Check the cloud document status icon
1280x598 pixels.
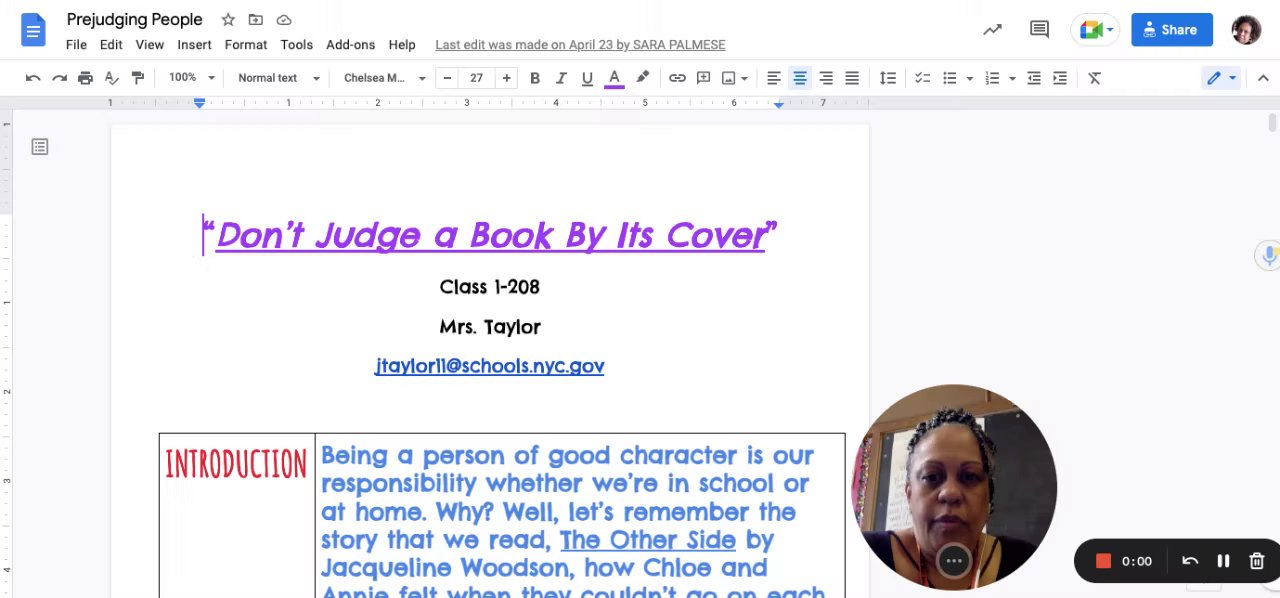(x=284, y=20)
